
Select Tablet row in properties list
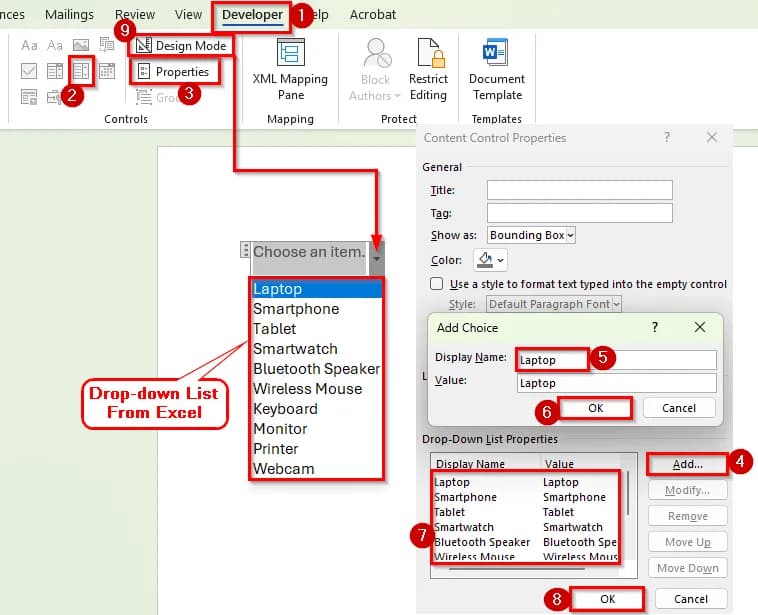(x=525, y=512)
